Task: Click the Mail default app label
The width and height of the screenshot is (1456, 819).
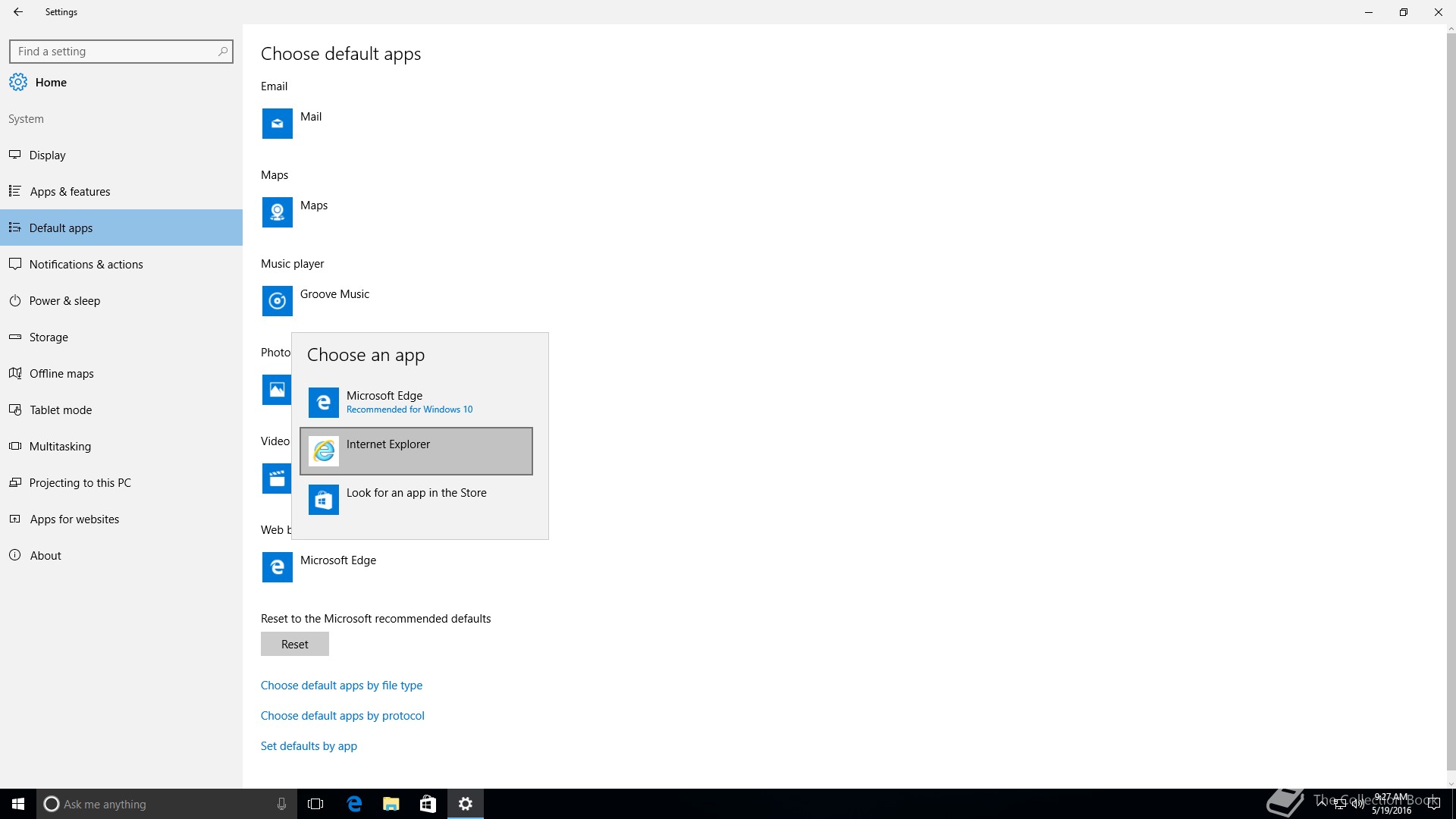Action: click(x=311, y=116)
